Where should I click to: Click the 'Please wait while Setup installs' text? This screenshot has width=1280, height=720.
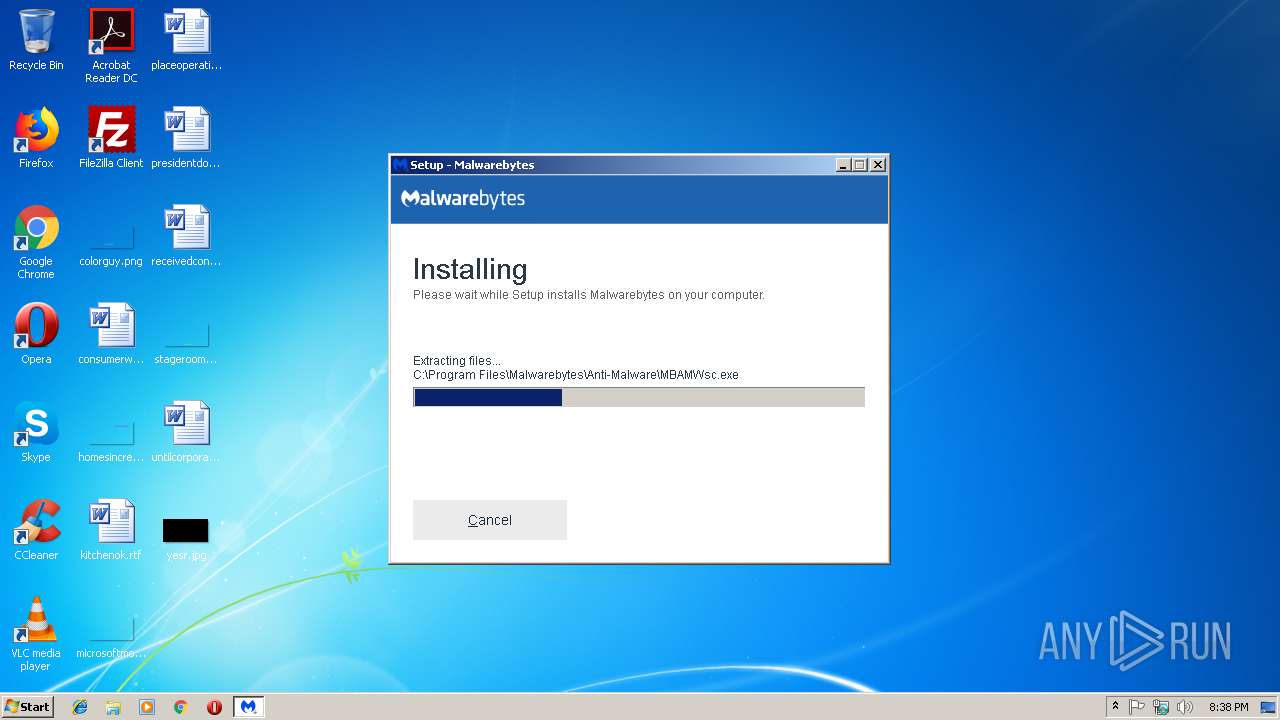[x=589, y=295]
